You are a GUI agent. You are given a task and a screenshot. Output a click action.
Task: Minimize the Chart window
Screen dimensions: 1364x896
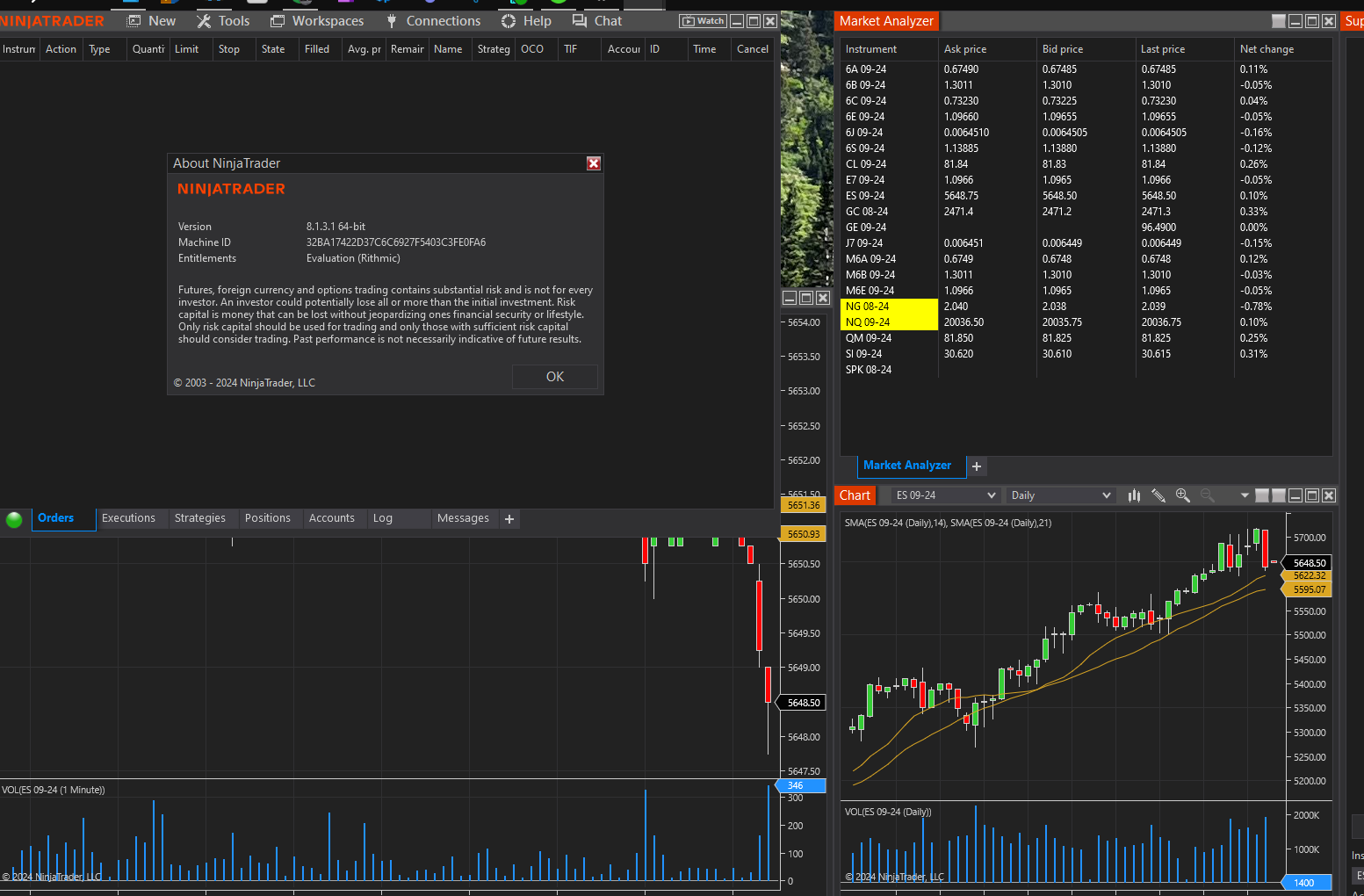pos(1295,495)
